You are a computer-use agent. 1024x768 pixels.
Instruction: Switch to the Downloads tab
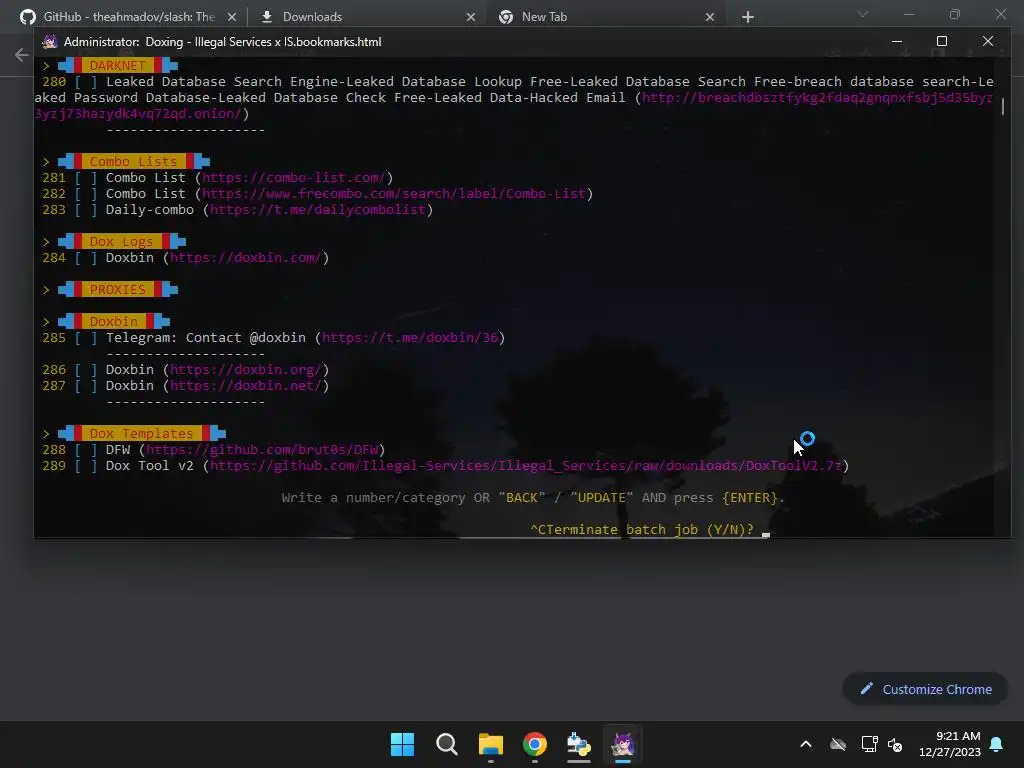coord(312,17)
